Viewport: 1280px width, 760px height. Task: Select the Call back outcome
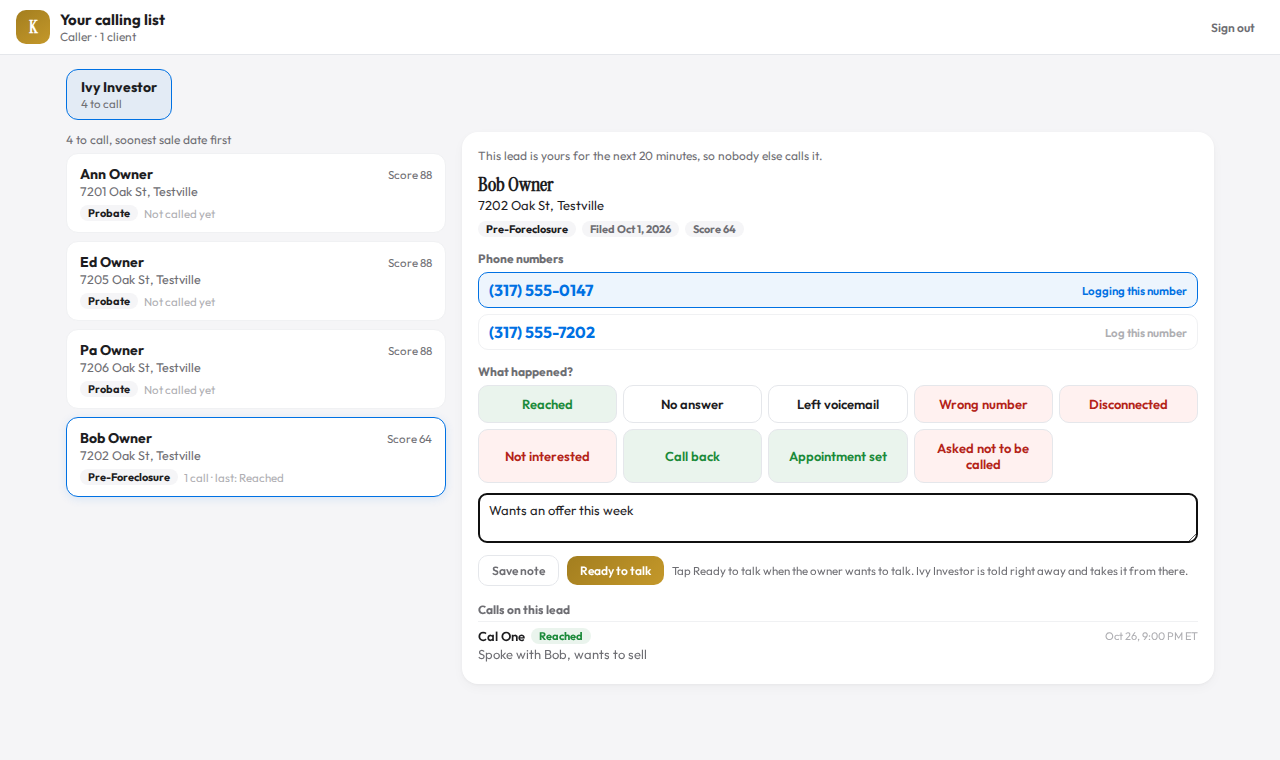point(692,457)
